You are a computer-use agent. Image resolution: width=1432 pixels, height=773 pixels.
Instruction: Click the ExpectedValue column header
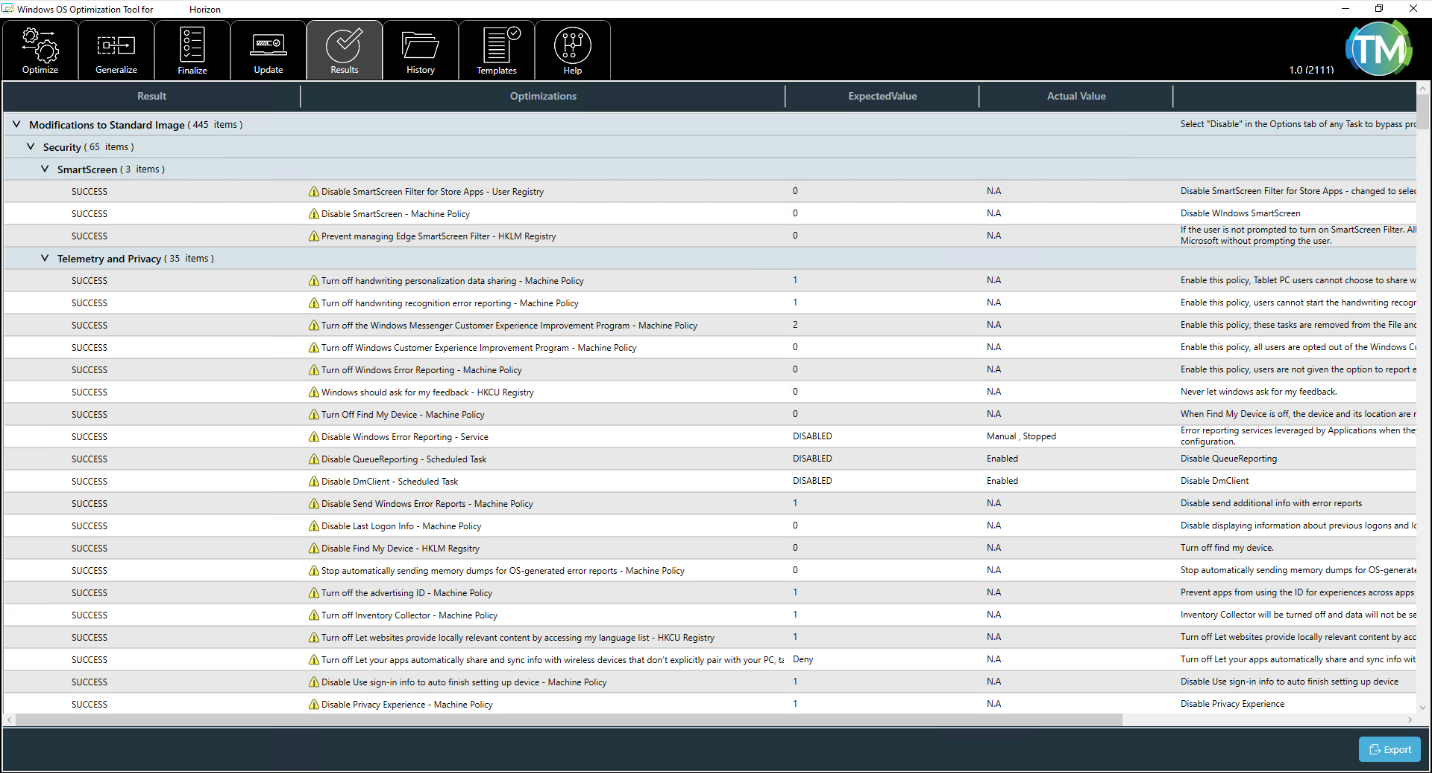[x=882, y=96]
